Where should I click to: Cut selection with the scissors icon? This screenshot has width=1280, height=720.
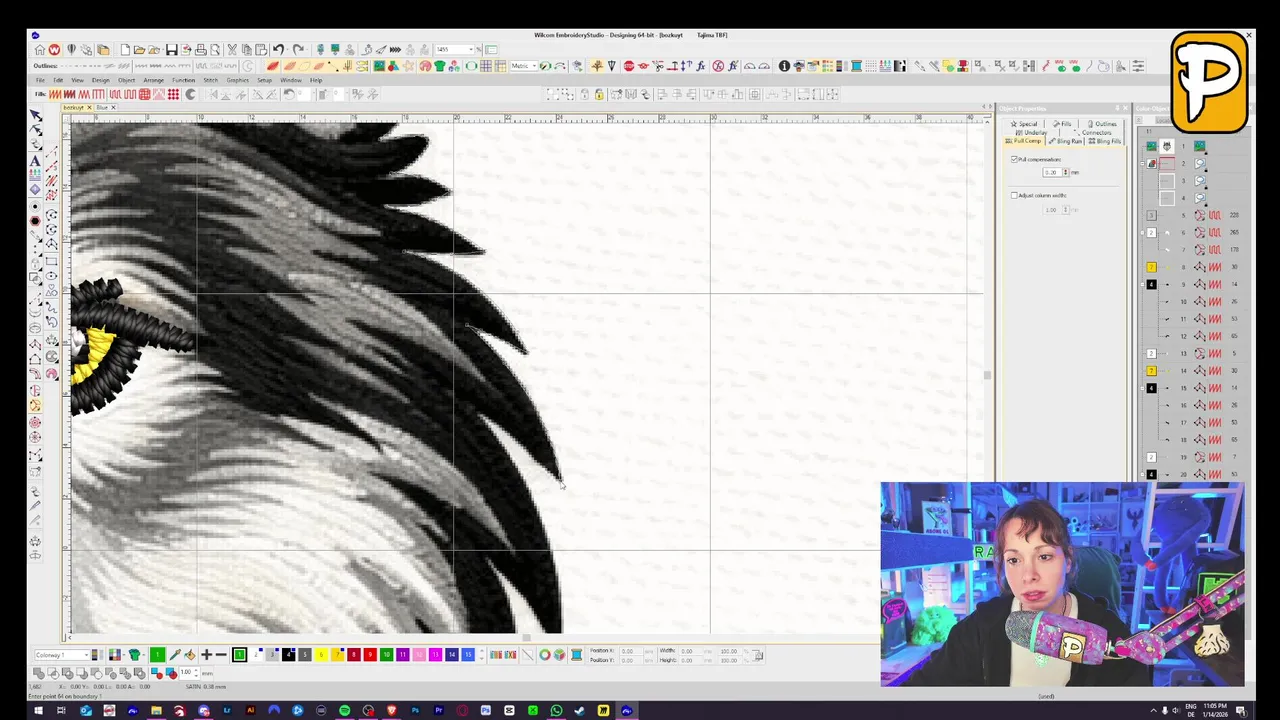pyautogui.click(x=231, y=49)
